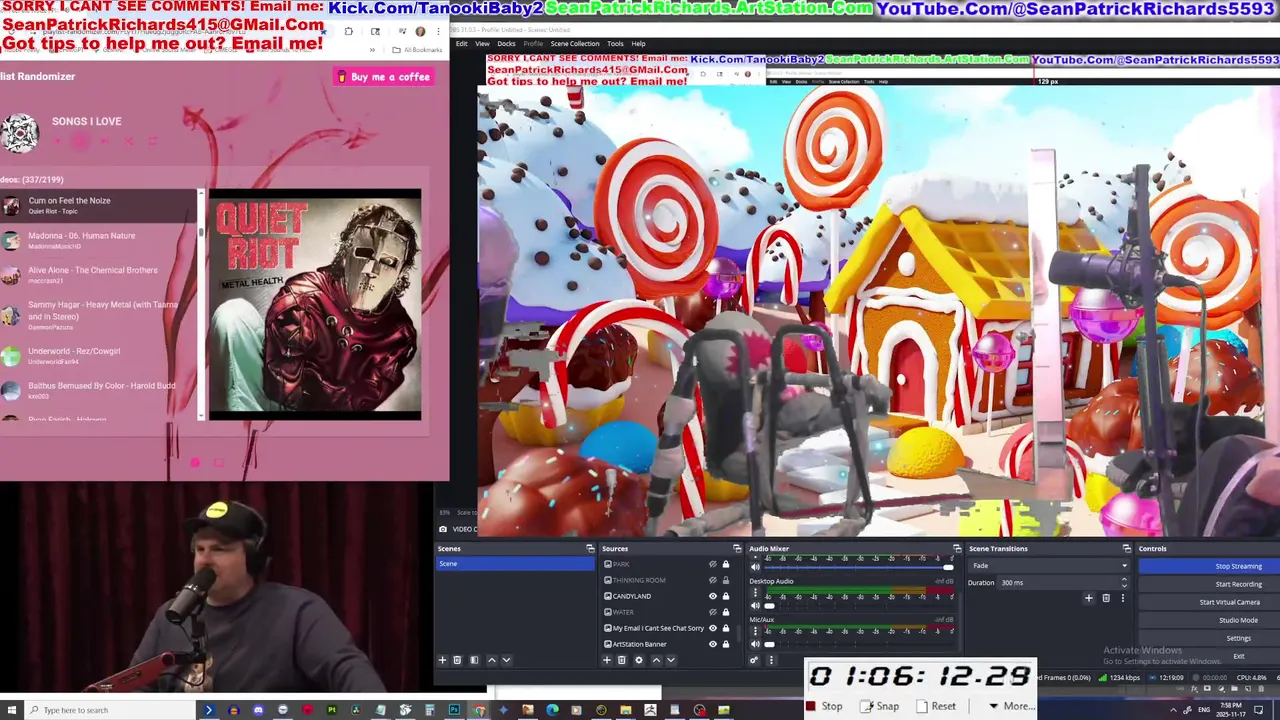Click Buy me a coffee button
The image size is (1280, 720).
[x=384, y=77]
